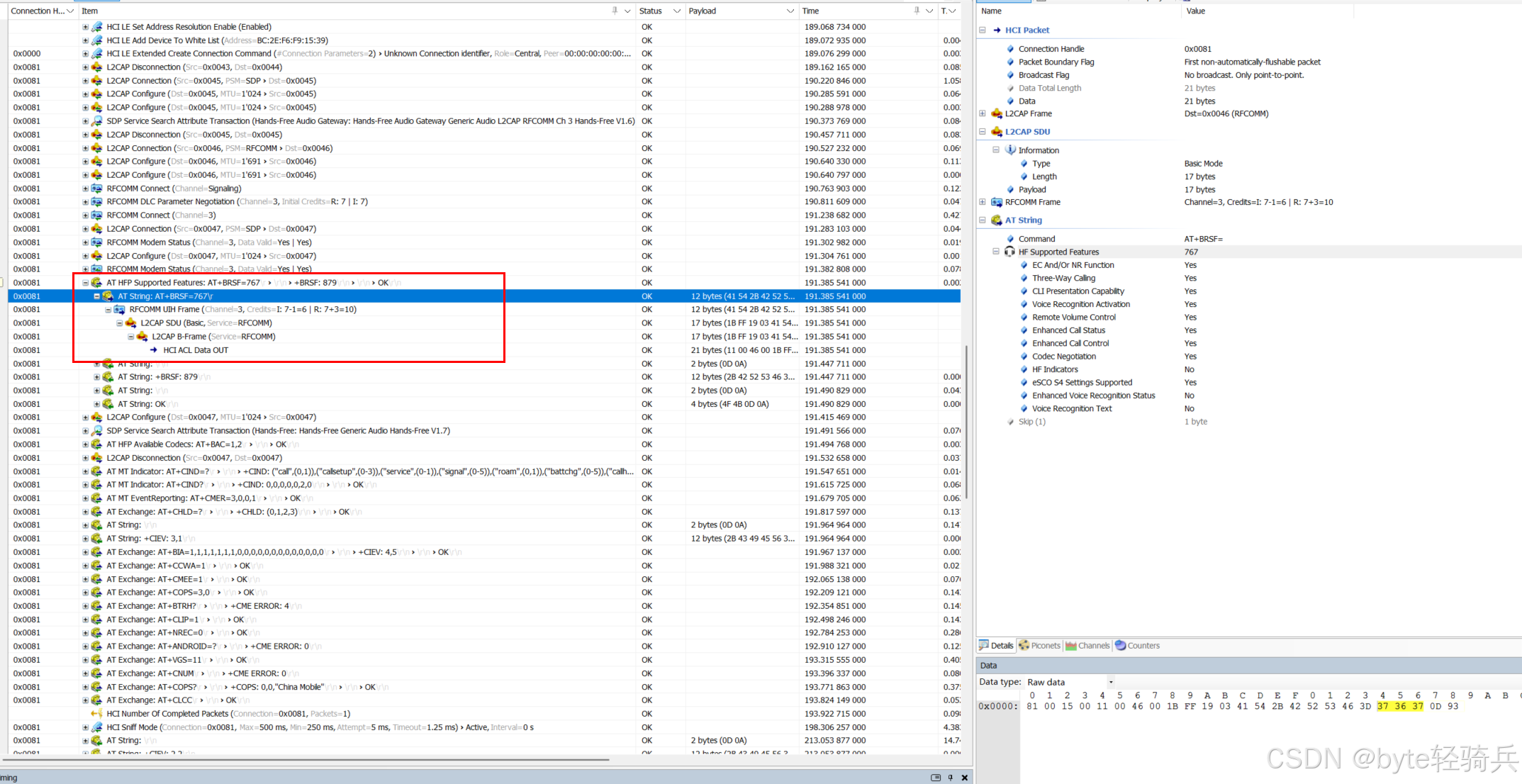Image resolution: width=1522 pixels, height=784 pixels.
Task: Click the SDP Service Search Hands-Free V1.7 icon
Action: (x=97, y=431)
